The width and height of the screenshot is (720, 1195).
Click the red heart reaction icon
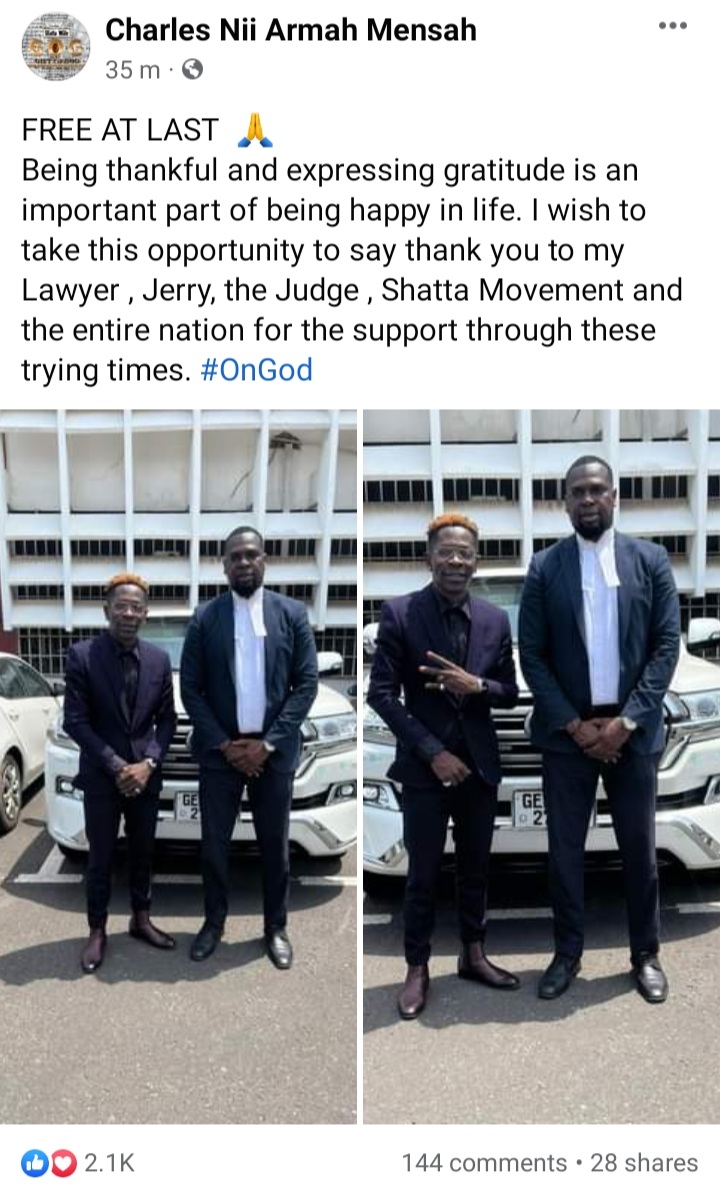point(65,1162)
